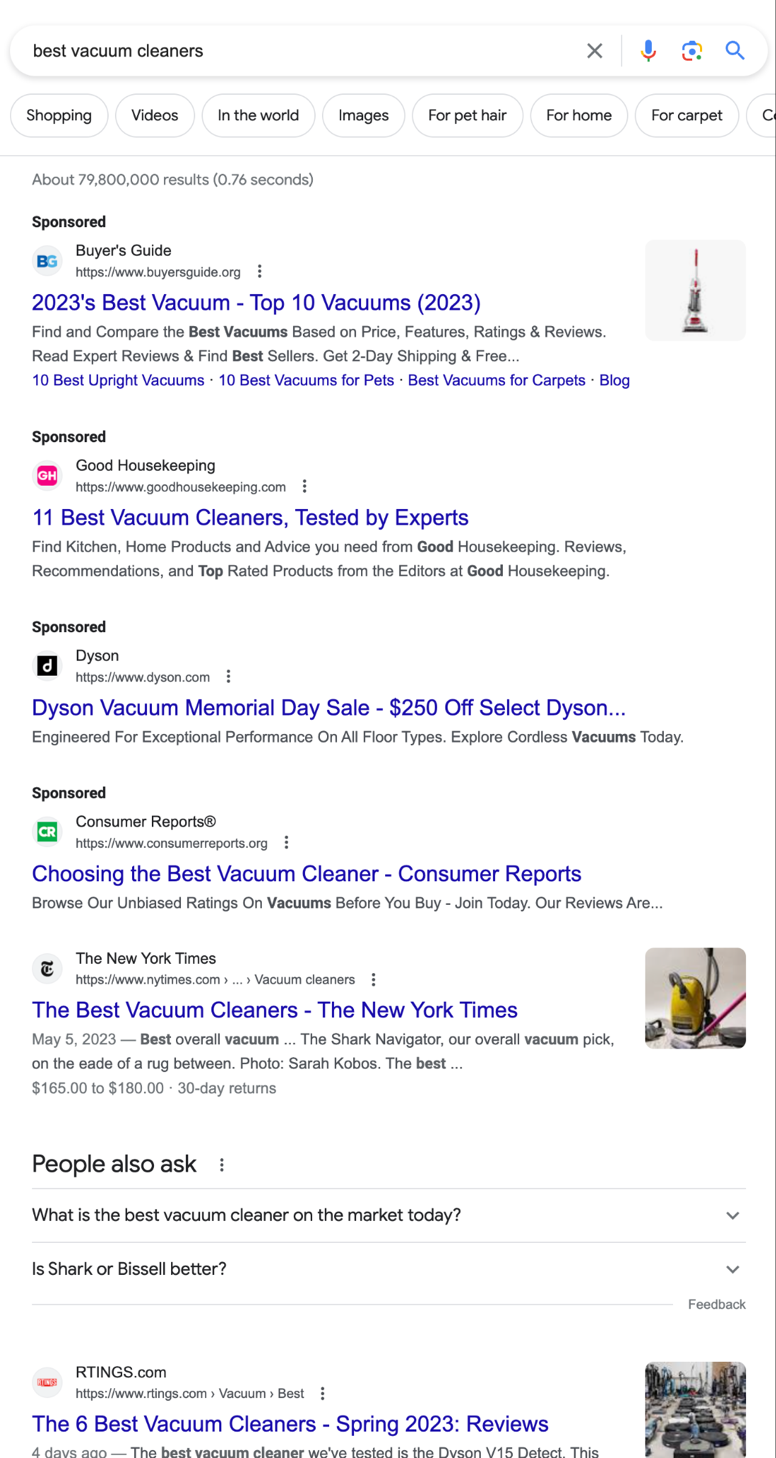Open three-dot menu beside RTINGS result URL
Image resolution: width=776 pixels, height=1458 pixels.
[x=323, y=1394]
